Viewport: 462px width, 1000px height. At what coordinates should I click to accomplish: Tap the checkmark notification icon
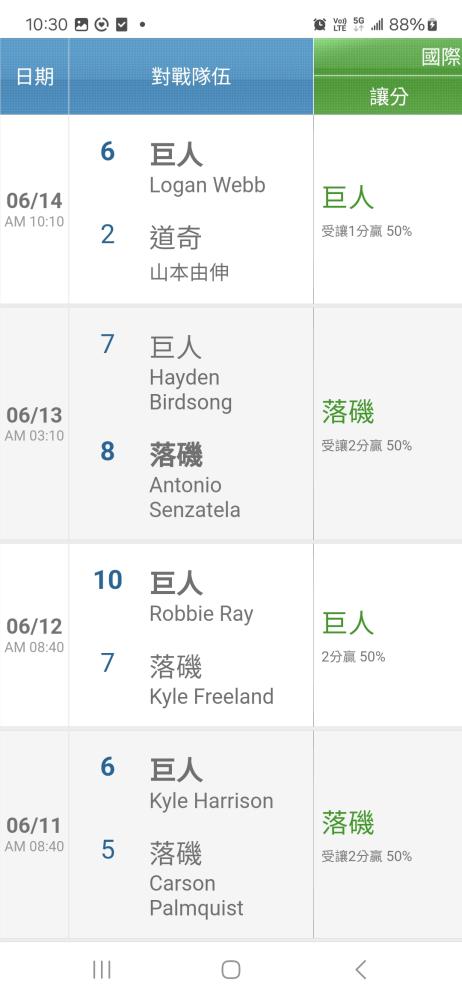(x=121, y=24)
